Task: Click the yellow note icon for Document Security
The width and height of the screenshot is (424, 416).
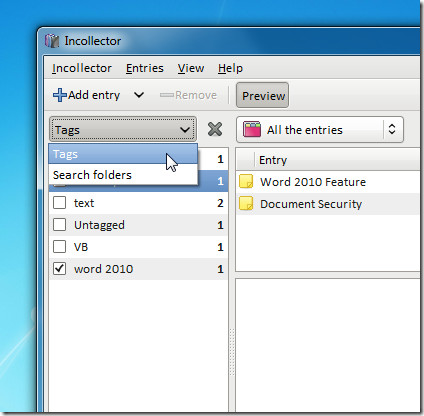Action: (246, 203)
